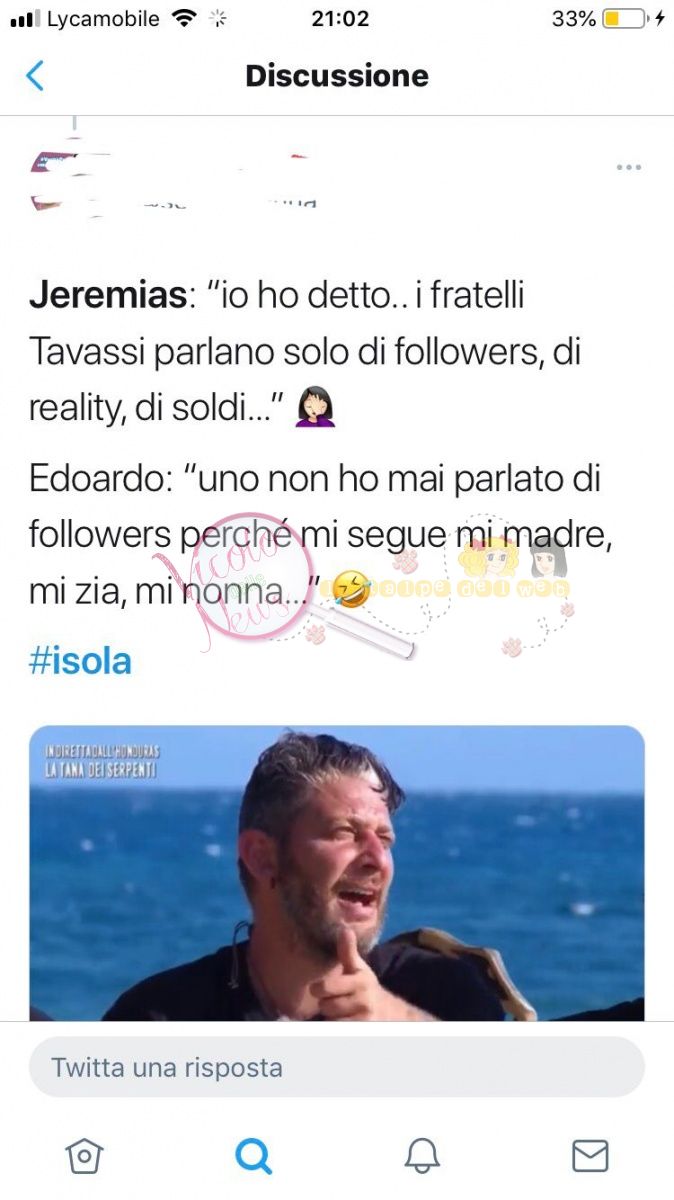This screenshot has width=674, height=1200.
Task: Open the Home tab in bottom bar
Action: [x=84, y=1156]
